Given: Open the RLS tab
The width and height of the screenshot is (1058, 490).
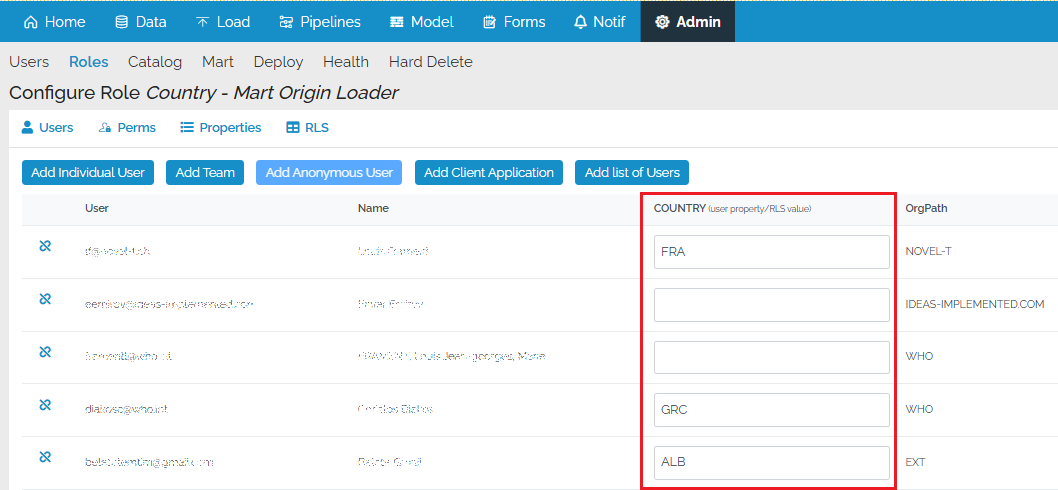Looking at the screenshot, I should tap(308, 128).
